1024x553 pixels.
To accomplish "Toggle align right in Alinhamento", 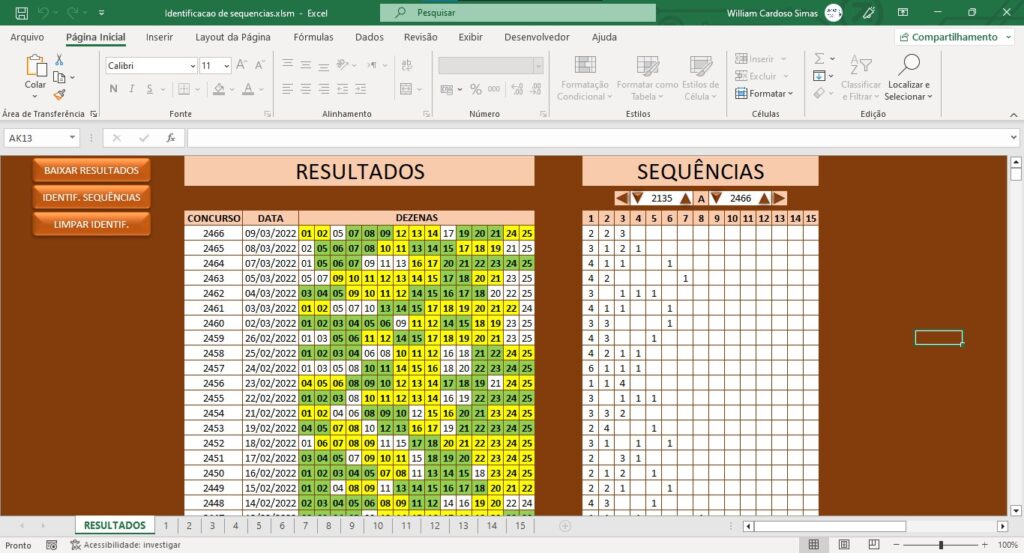I will [x=324, y=89].
